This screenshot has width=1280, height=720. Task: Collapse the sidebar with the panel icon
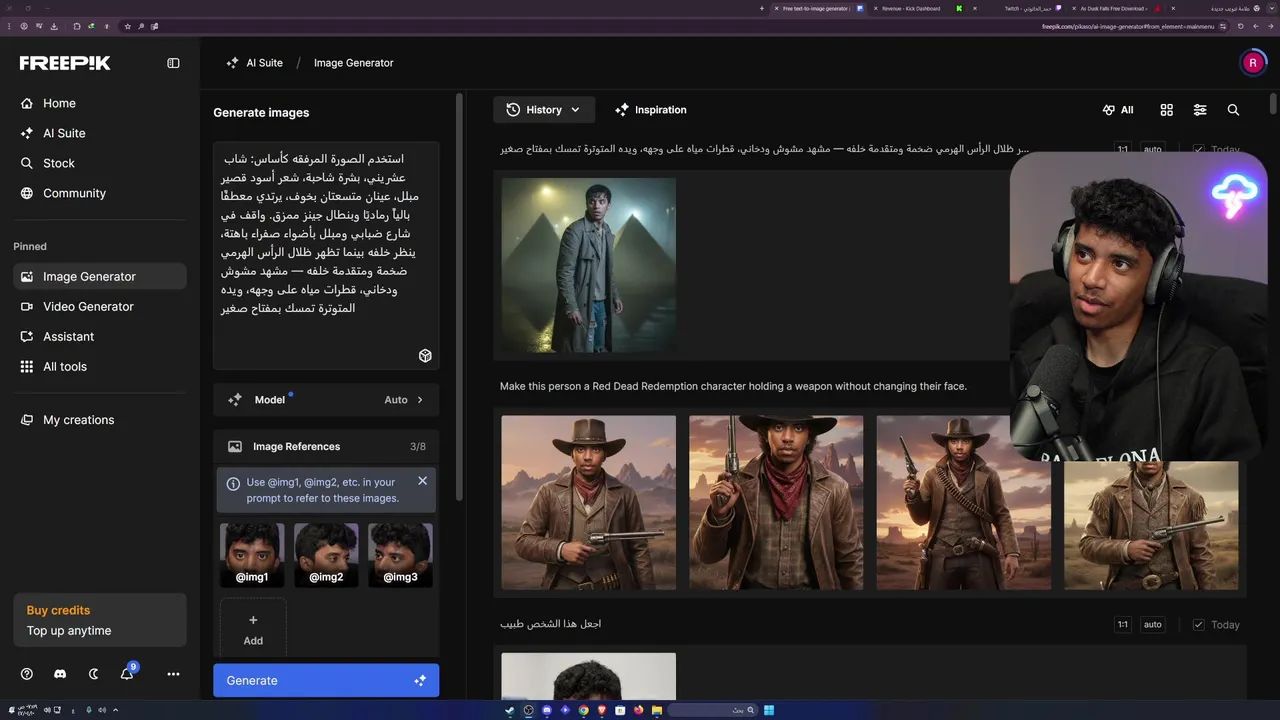(173, 63)
